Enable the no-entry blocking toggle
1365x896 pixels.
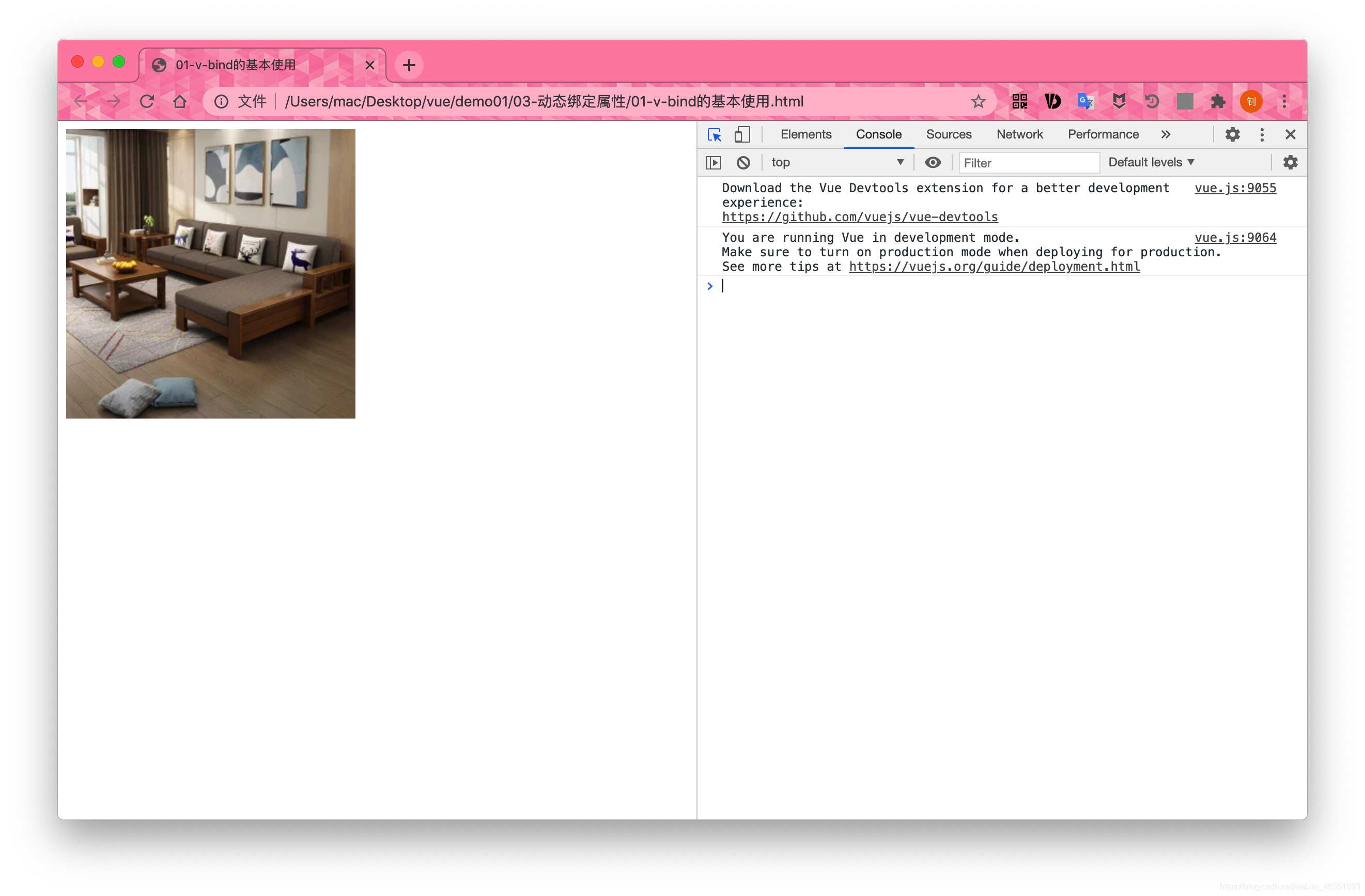point(742,162)
